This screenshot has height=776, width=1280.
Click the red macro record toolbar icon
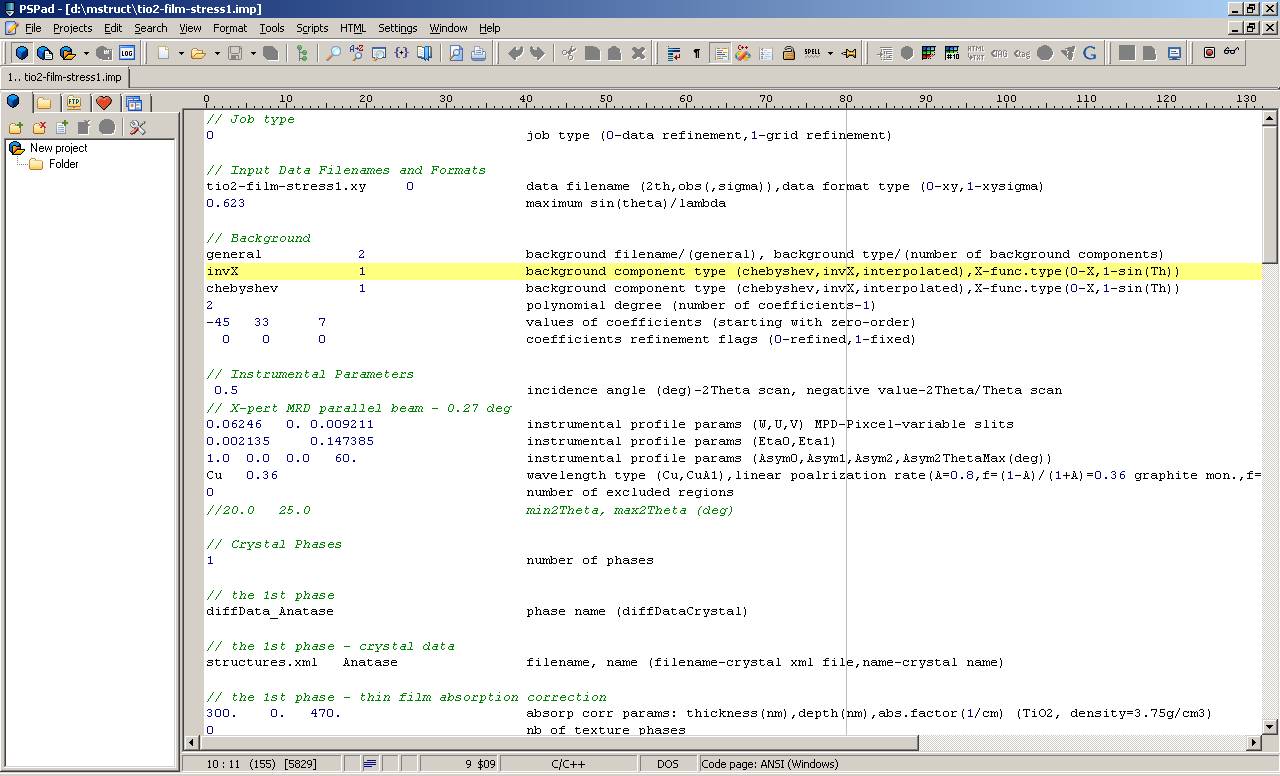1209,53
